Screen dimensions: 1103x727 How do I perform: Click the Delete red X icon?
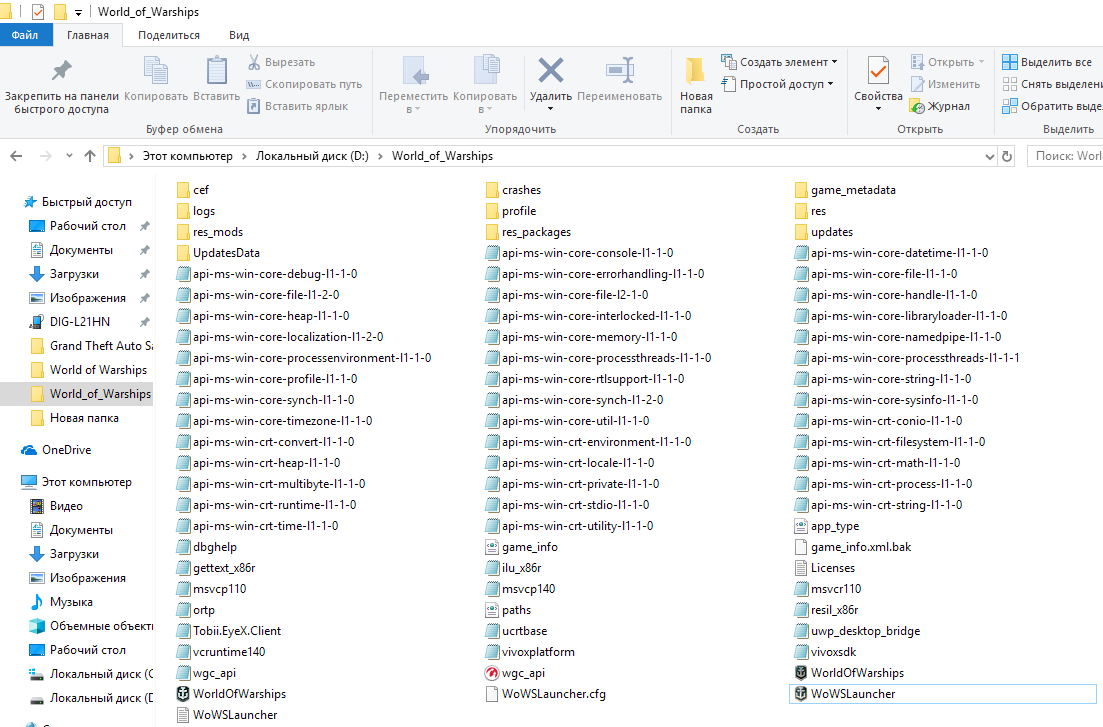point(551,70)
